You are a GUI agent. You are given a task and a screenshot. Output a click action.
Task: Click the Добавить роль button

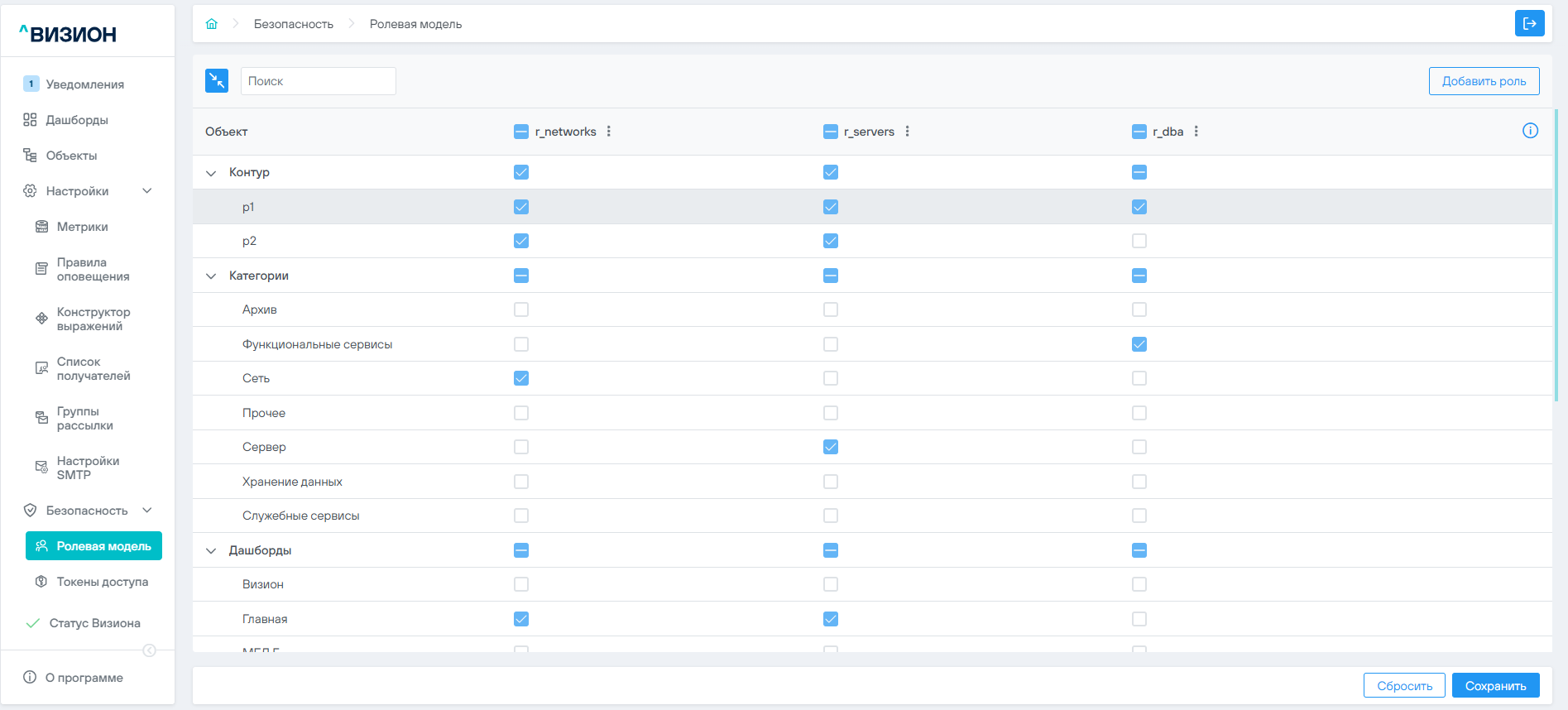click(x=1484, y=81)
